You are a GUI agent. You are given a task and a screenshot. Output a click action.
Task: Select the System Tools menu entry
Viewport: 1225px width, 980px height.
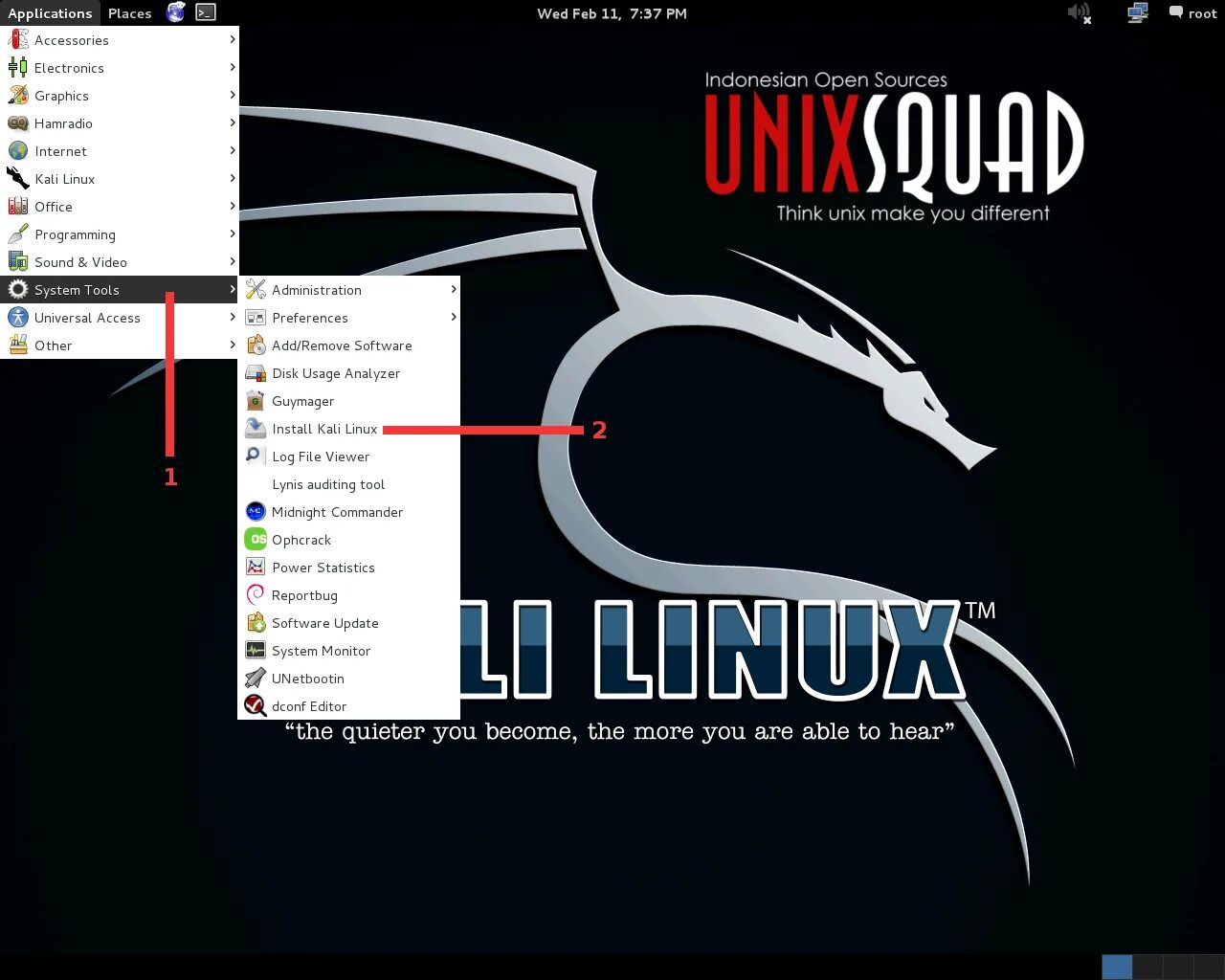(x=120, y=290)
